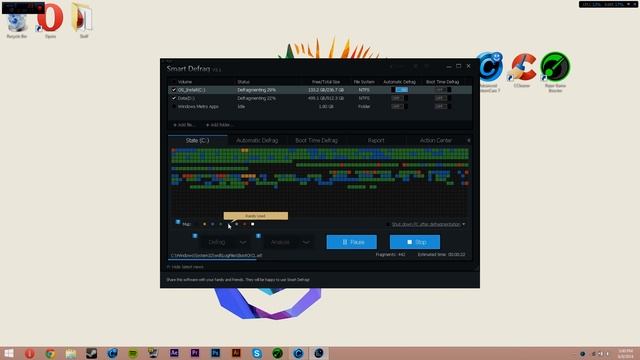
Task: Uncheck the OS_Install (C:) volume checkbox
Action: pyautogui.click(x=174, y=90)
